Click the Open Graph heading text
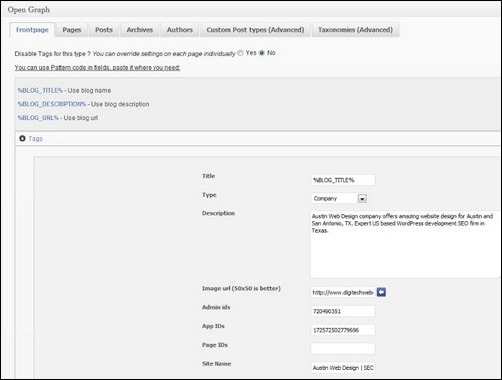This screenshot has height=380, width=502. click(29, 10)
